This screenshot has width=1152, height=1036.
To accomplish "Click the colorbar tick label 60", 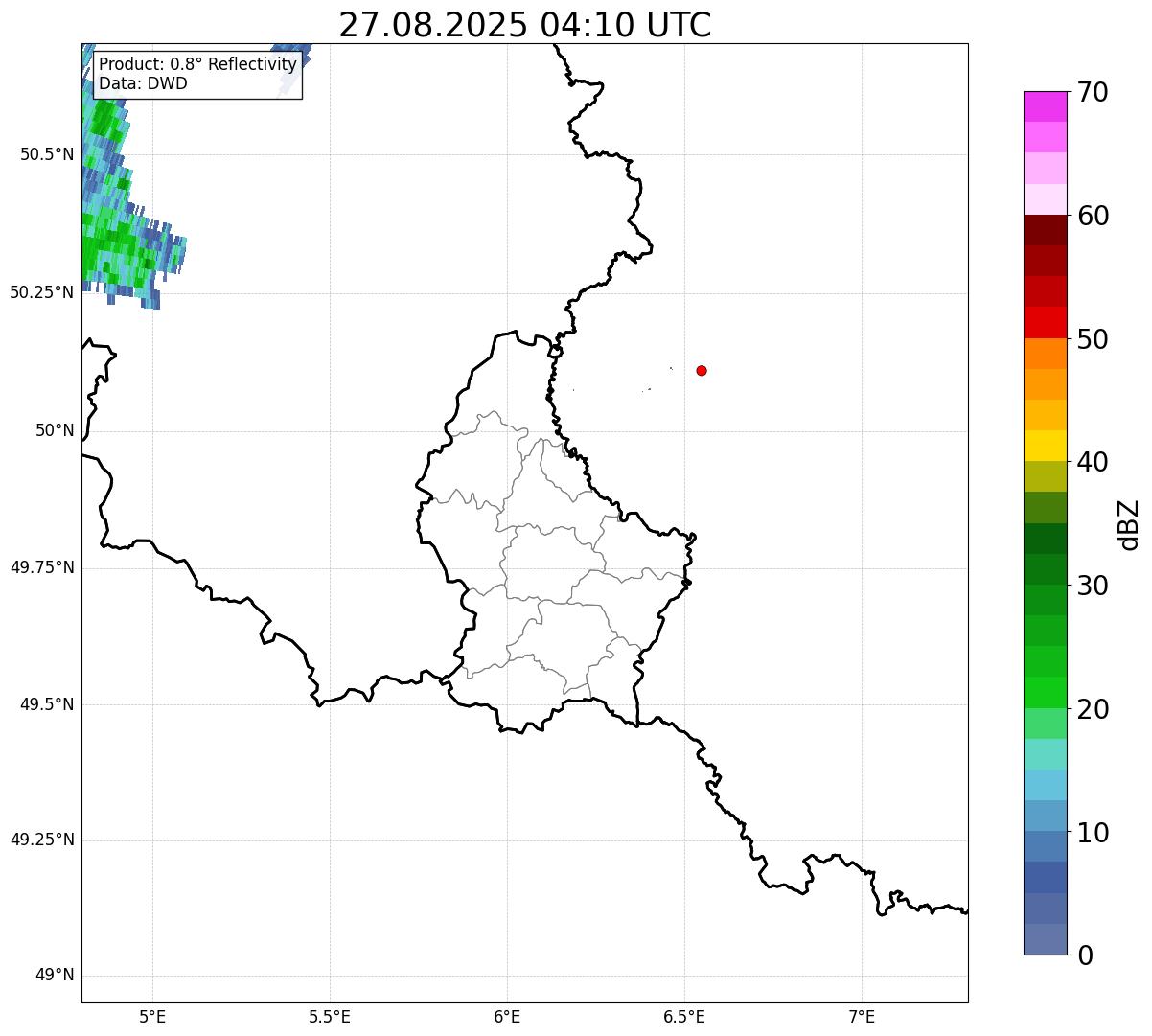I will point(1093,216).
